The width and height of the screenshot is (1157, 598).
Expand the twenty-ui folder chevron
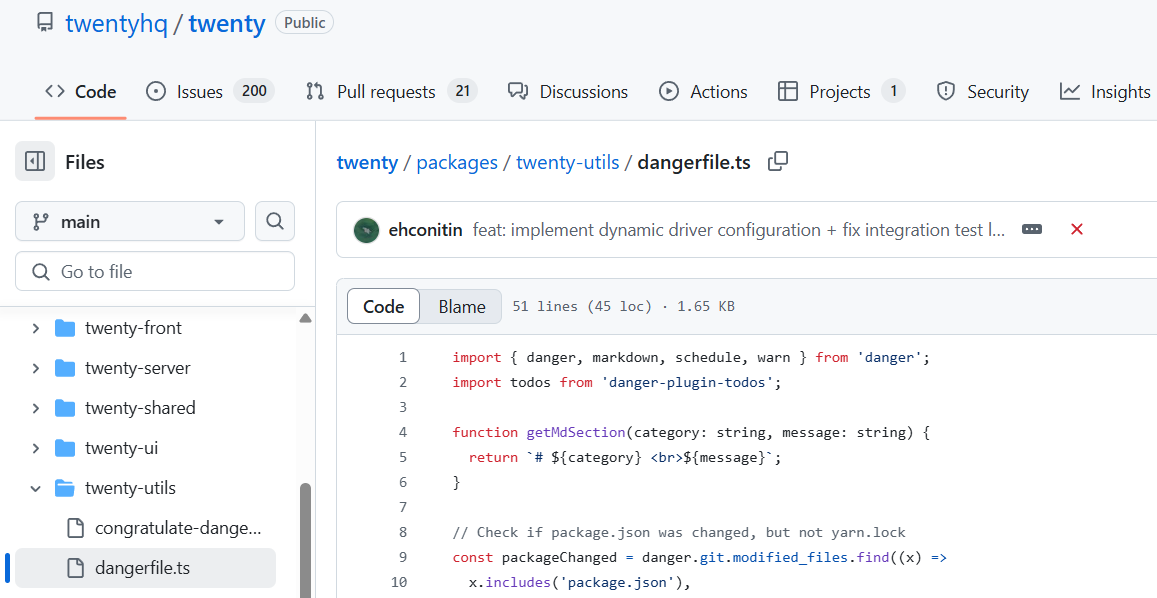pos(35,447)
